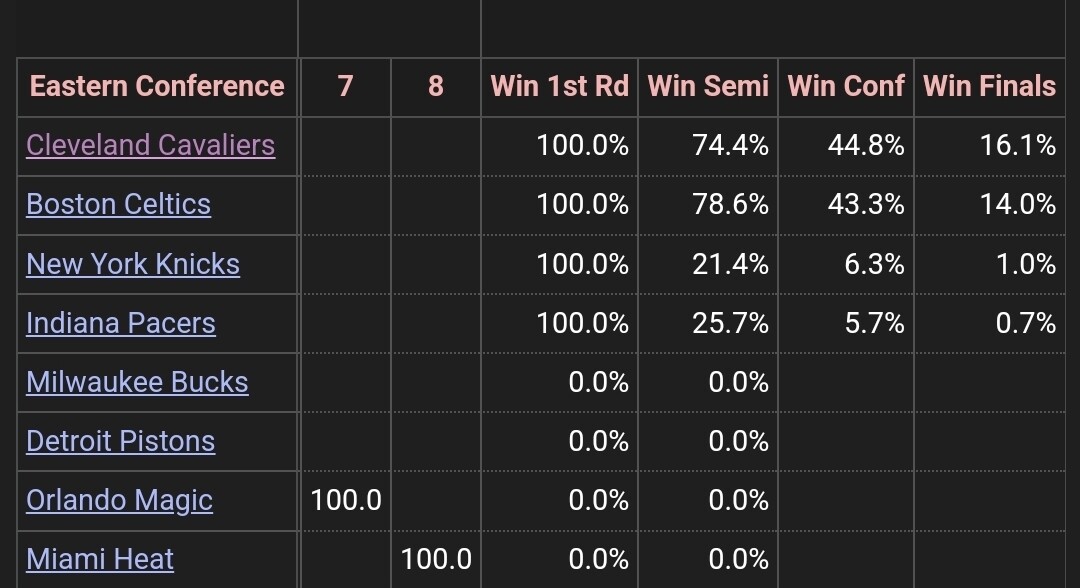This screenshot has width=1080, height=588.
Task: Open the Miami Heat link
Action: pyautogui.click(x=100, y=559)
